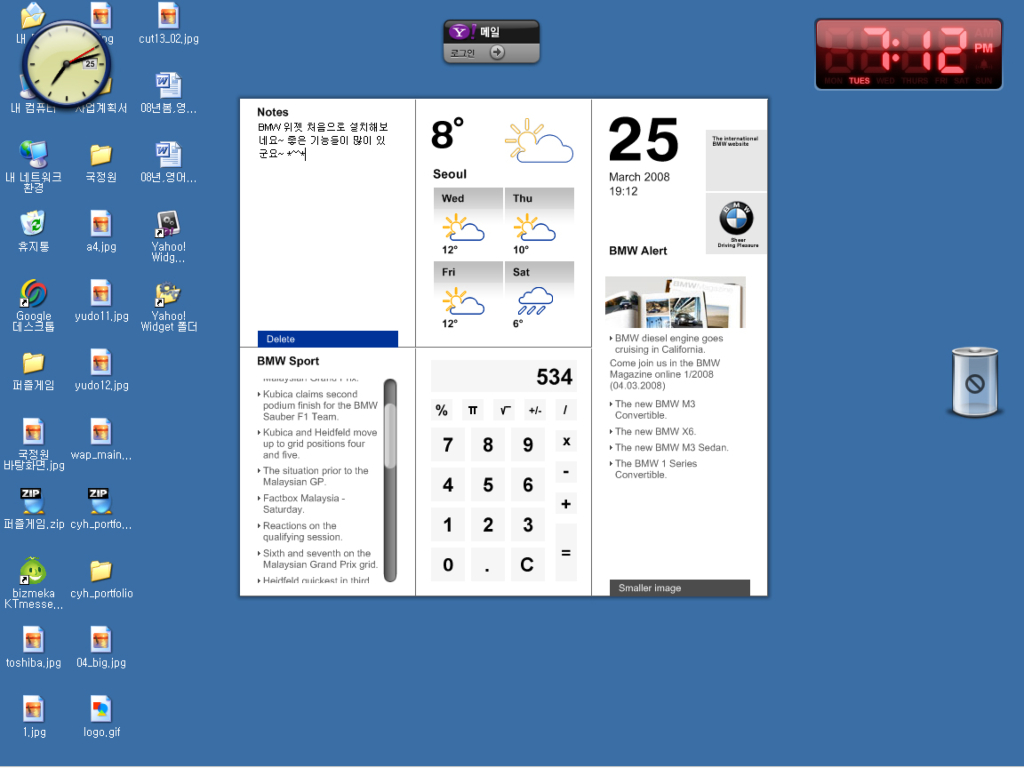Open 'The situation prior to the Malaysian GP' headline
This screenshot has height=768, width=1024.
[x=315, y=476]
